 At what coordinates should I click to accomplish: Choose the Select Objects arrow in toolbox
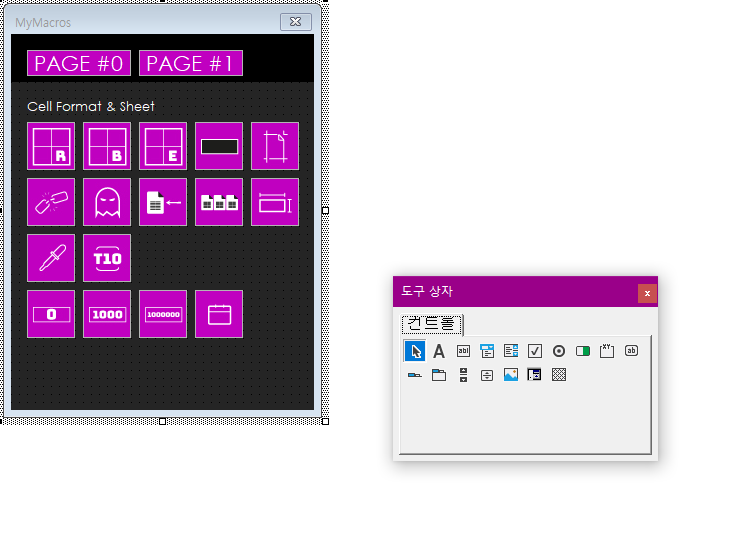pos(415,351)
